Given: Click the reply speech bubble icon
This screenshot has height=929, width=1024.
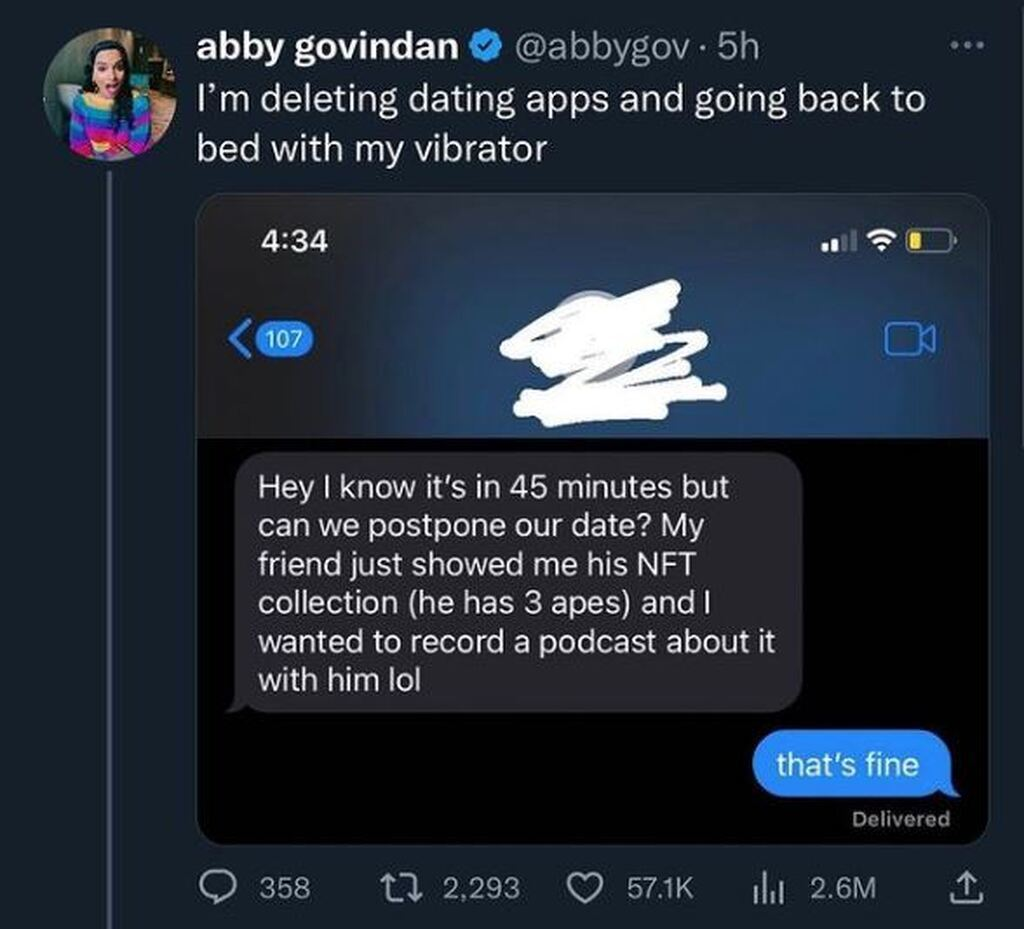Looking at the screenshot, I should coord(217,888).
